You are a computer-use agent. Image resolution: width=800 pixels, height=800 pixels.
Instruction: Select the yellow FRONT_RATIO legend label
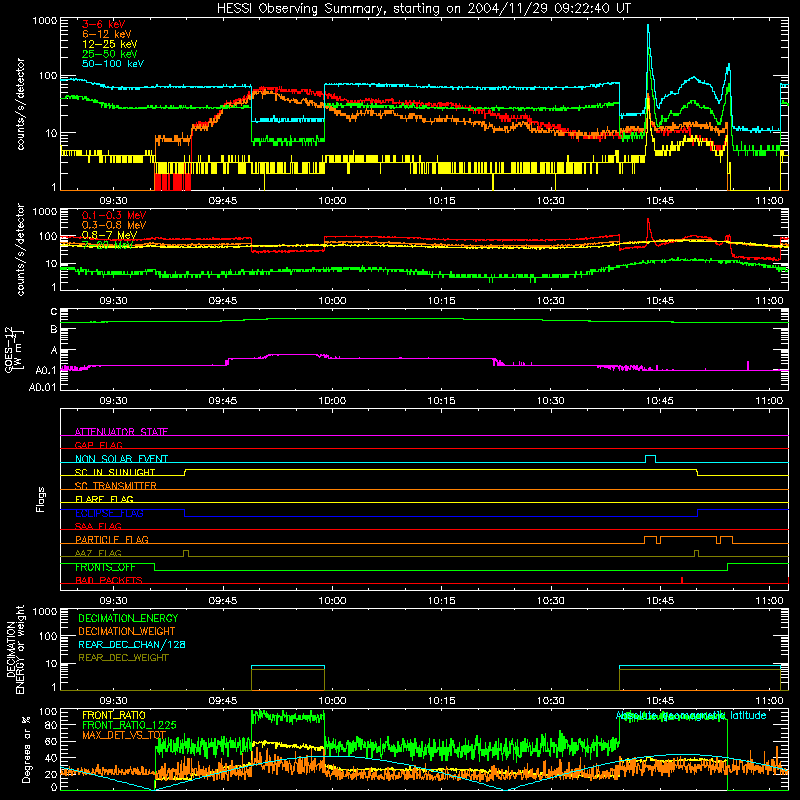(114, 715)
